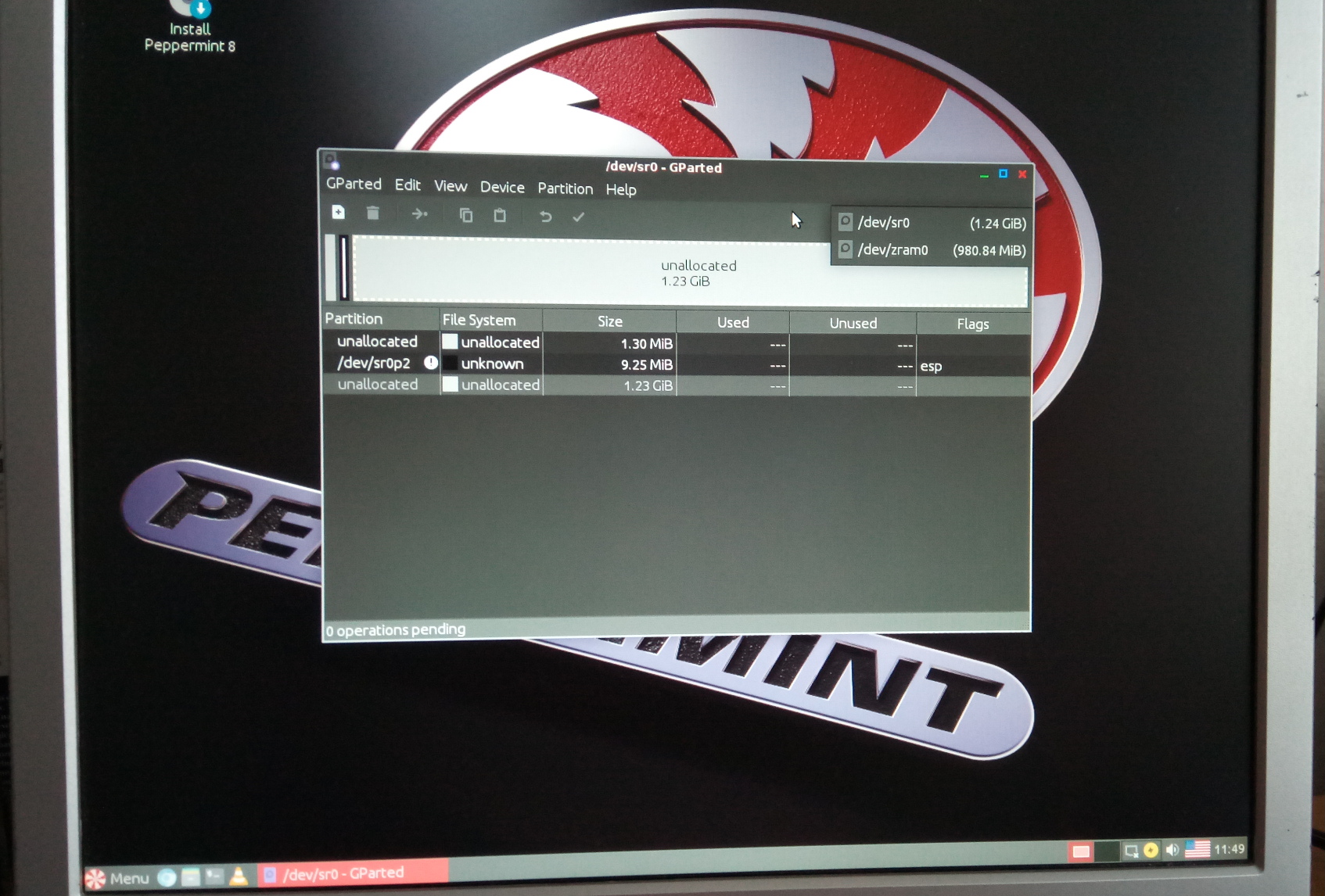Click the Resize/Move arrow toolbar icon

coord(419,213)
